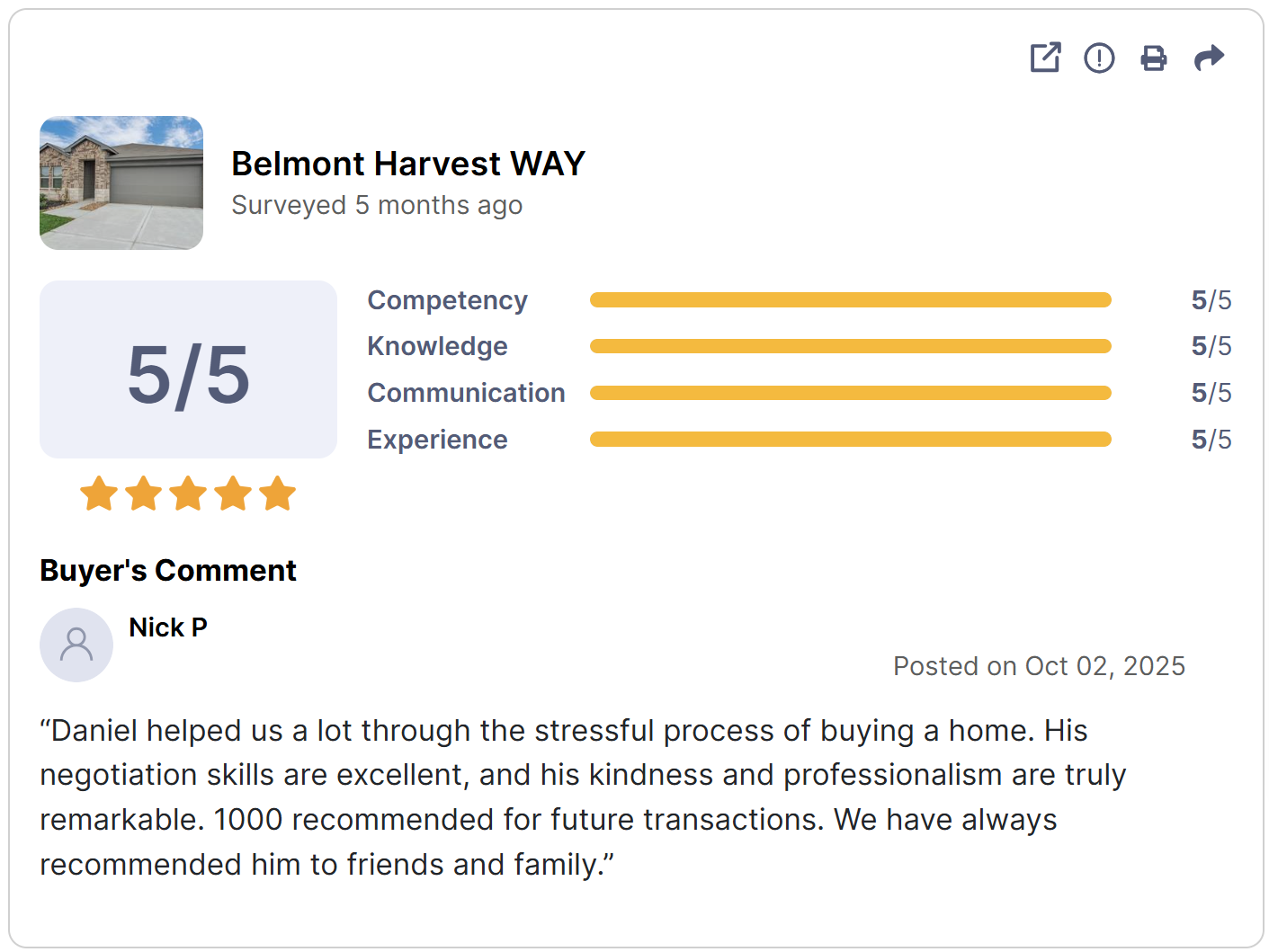Print this review
The height and width of the screenshot is (952, 1269).
1154,58
